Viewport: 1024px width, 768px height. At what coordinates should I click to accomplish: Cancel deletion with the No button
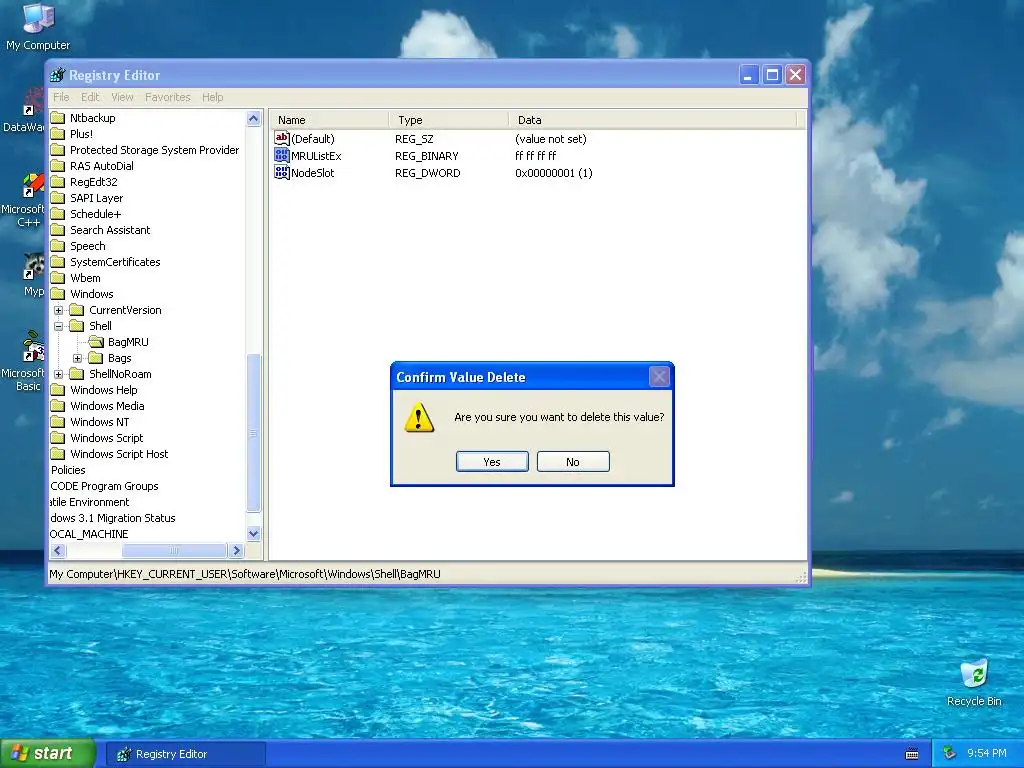point(573,462)
